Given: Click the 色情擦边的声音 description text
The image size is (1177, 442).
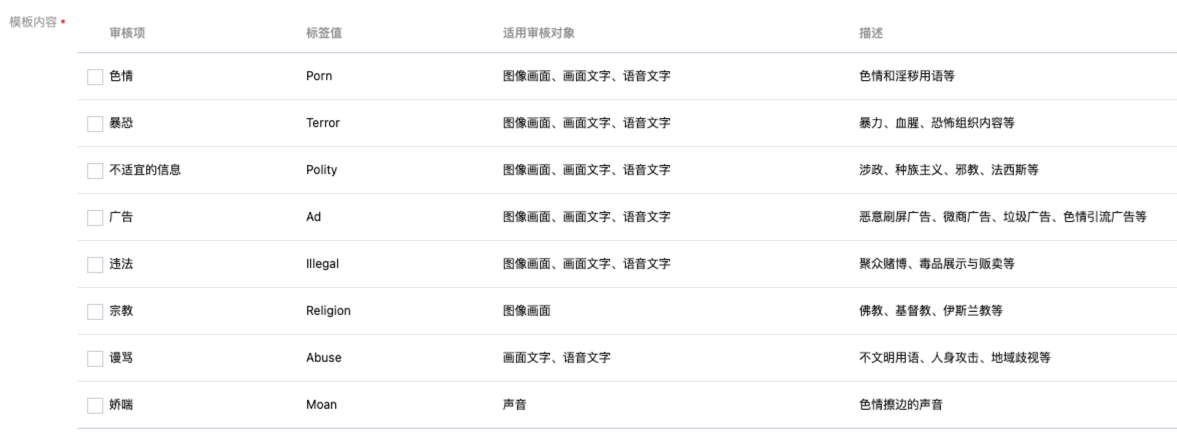Looking at the screenshot, I should (901, 404).
